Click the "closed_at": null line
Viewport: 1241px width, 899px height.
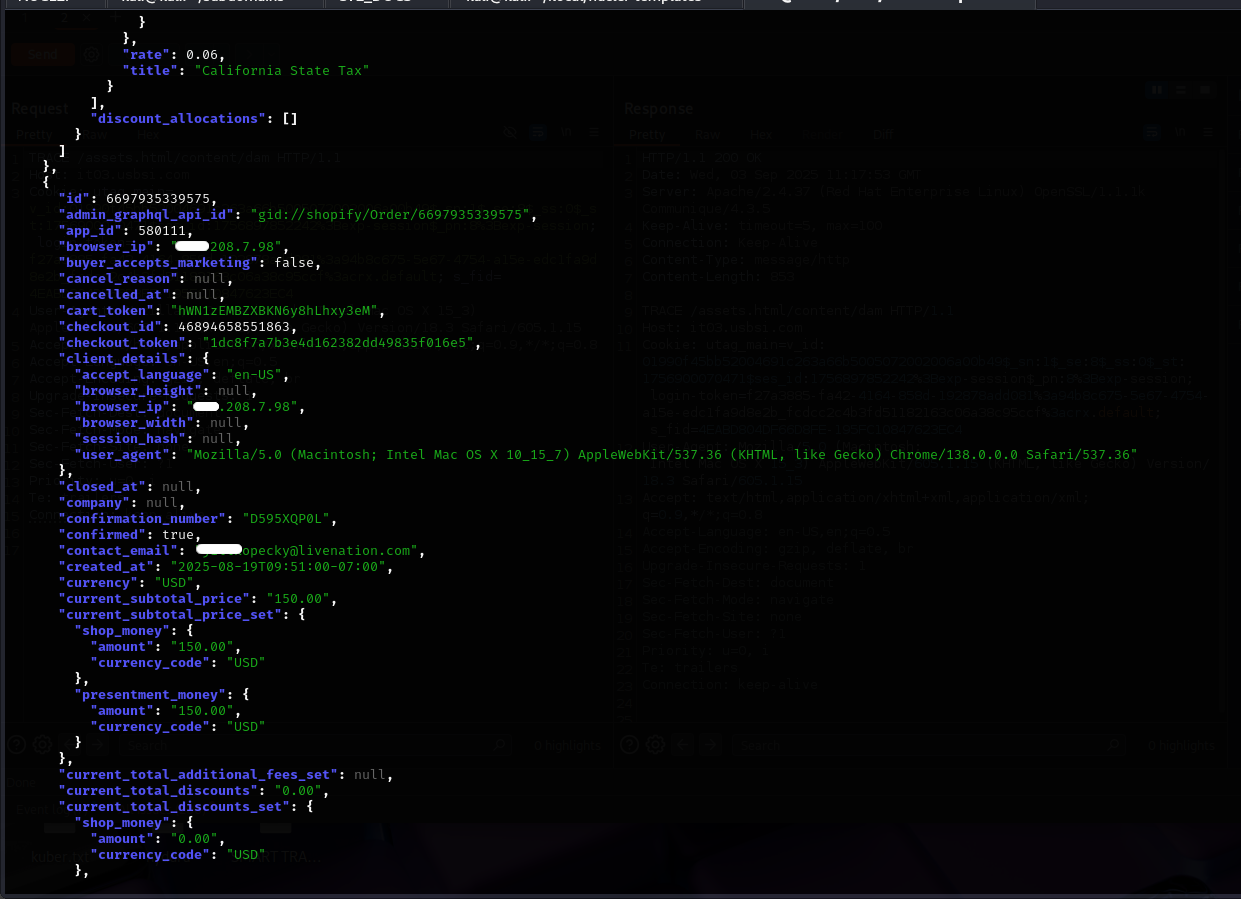[x=130, y=487]
